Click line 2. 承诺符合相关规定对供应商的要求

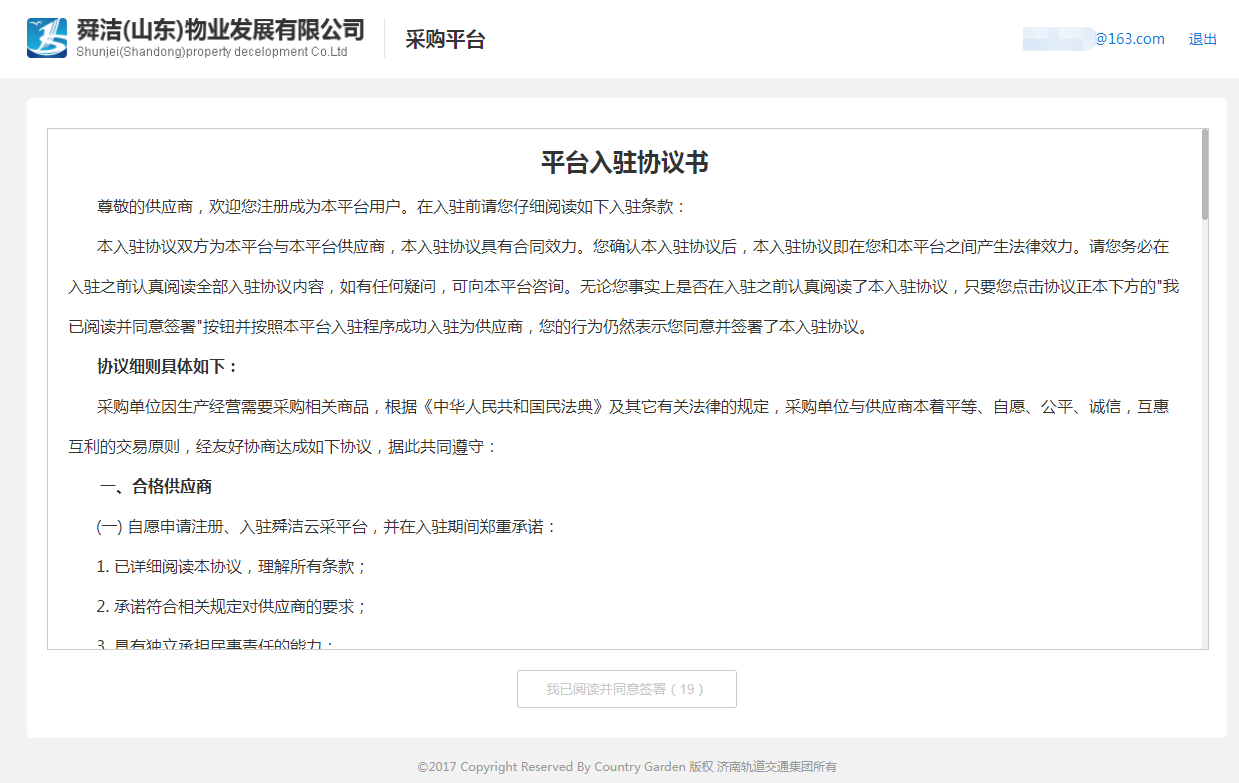pyautogui.click(x=232, y=607)
